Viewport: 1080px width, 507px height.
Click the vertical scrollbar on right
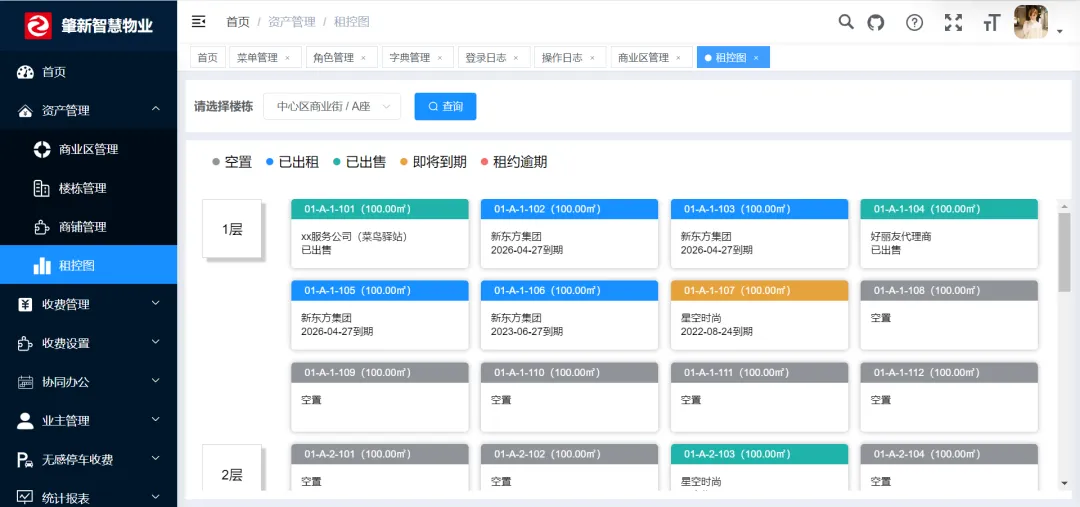tap(1064, 250)
